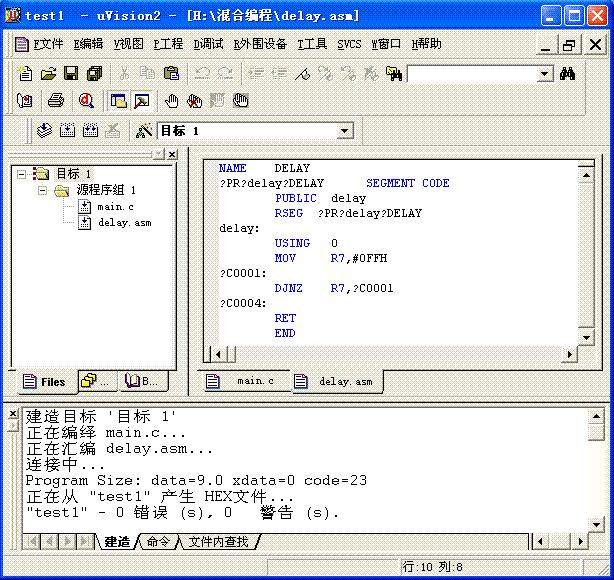Click editor horizontal scrollbar left arrow
This screenshot has height=580, width=614.
point(218,354)
